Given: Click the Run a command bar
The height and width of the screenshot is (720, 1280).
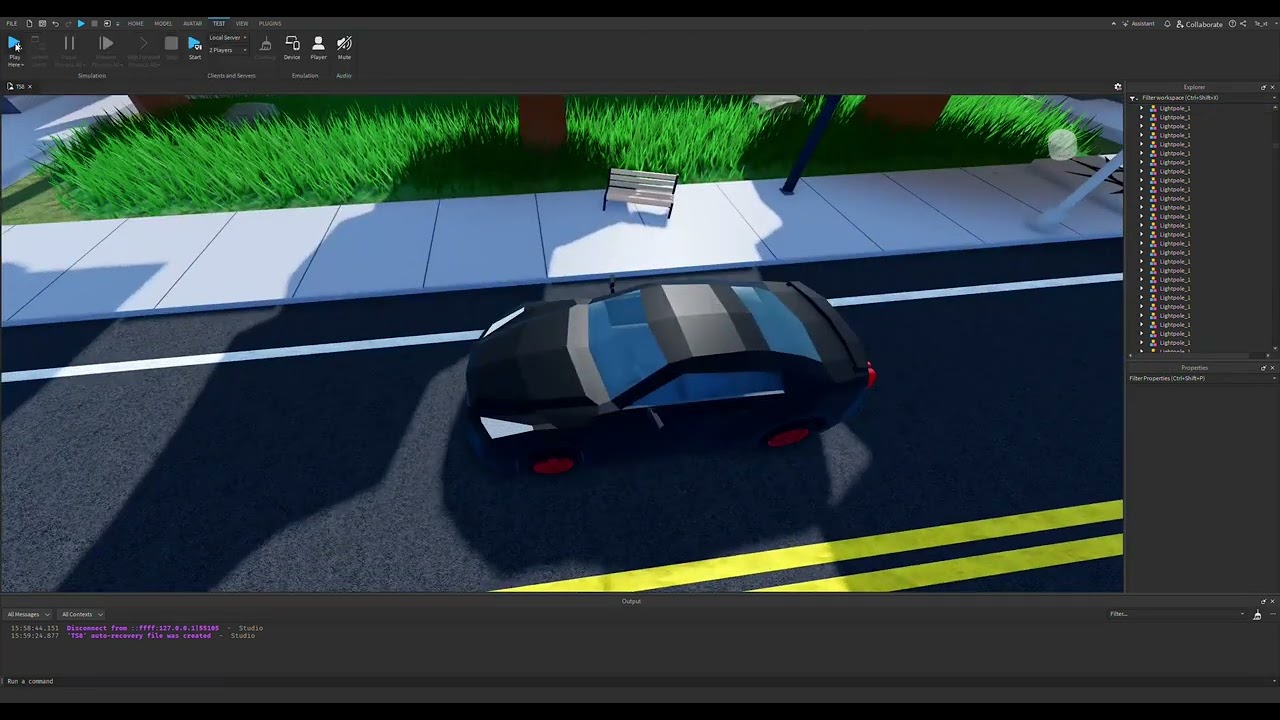Looking at the screenshot, I should click(640, 681).
